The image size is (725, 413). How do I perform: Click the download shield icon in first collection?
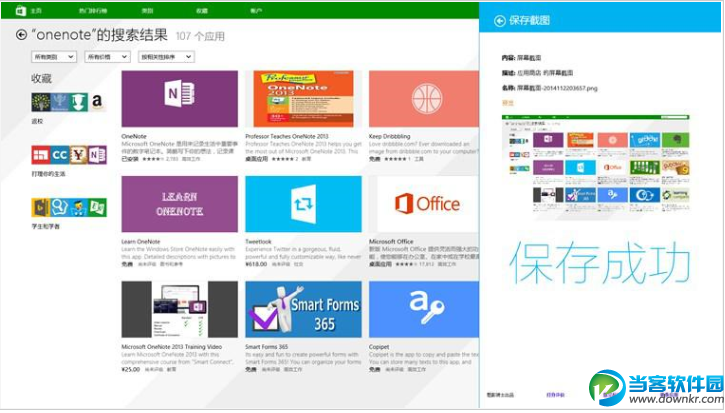coord(78,102)
